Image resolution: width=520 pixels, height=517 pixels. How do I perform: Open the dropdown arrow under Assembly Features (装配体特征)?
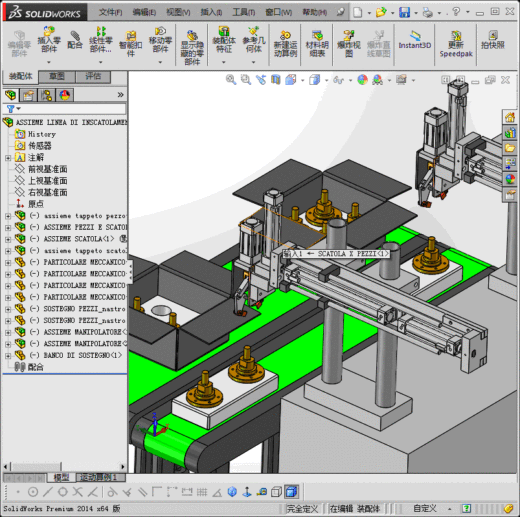point(224,62)
